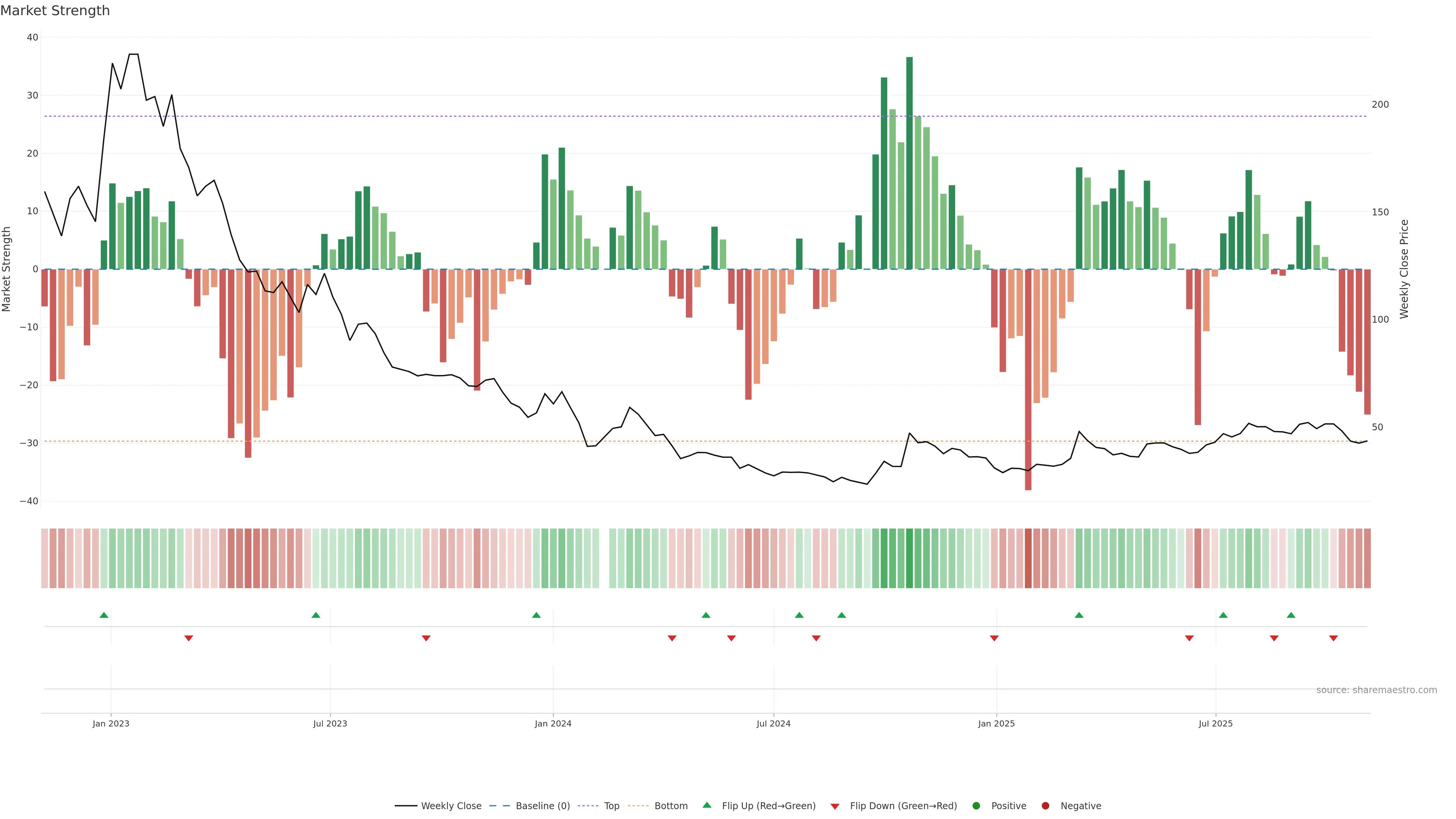Click the flip-up triangle just before Jul 2023
Image resolution: width=1456 pixels, height=819 pixels.
(316, 615)
